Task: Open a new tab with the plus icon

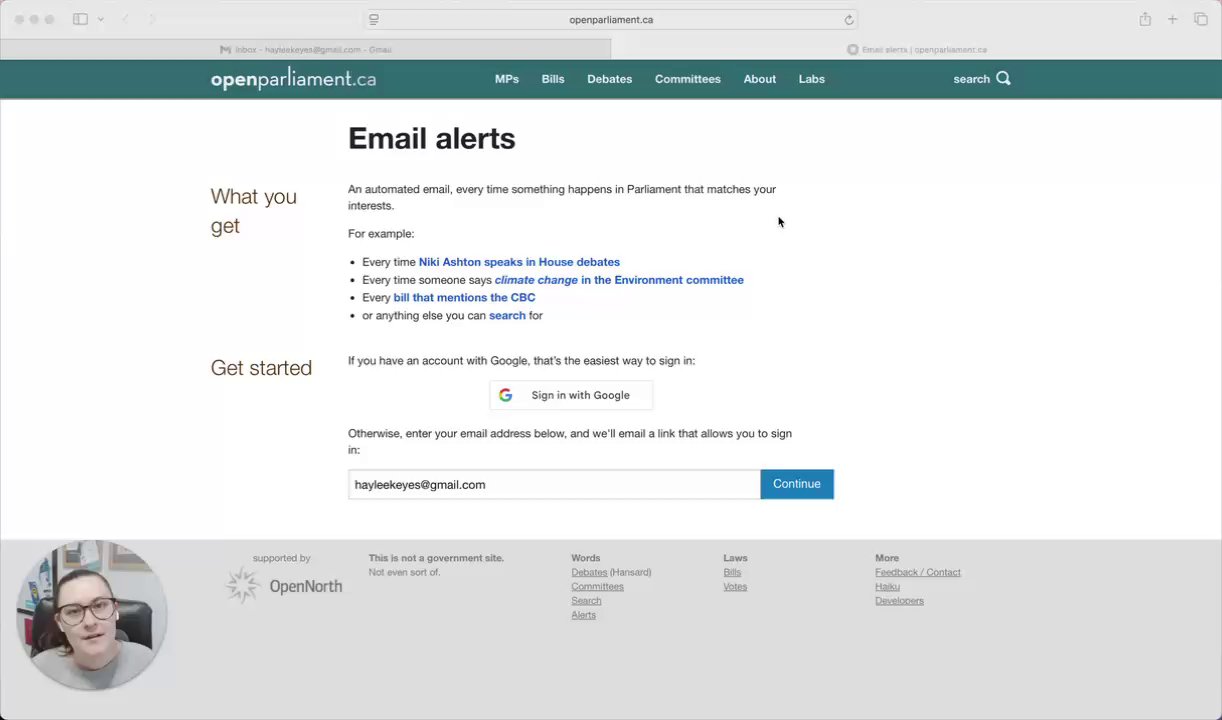Action: (x=1173, y=19)
